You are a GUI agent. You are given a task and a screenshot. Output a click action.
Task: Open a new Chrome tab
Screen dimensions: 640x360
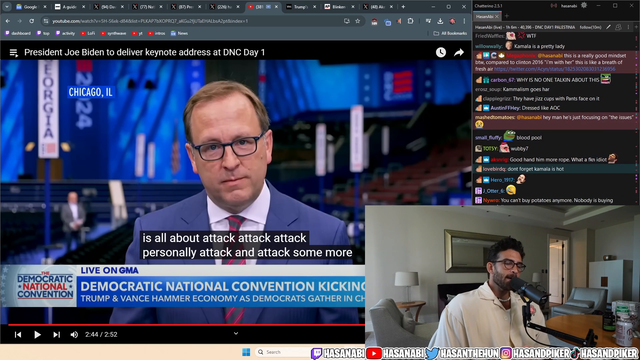pos(403,7)
